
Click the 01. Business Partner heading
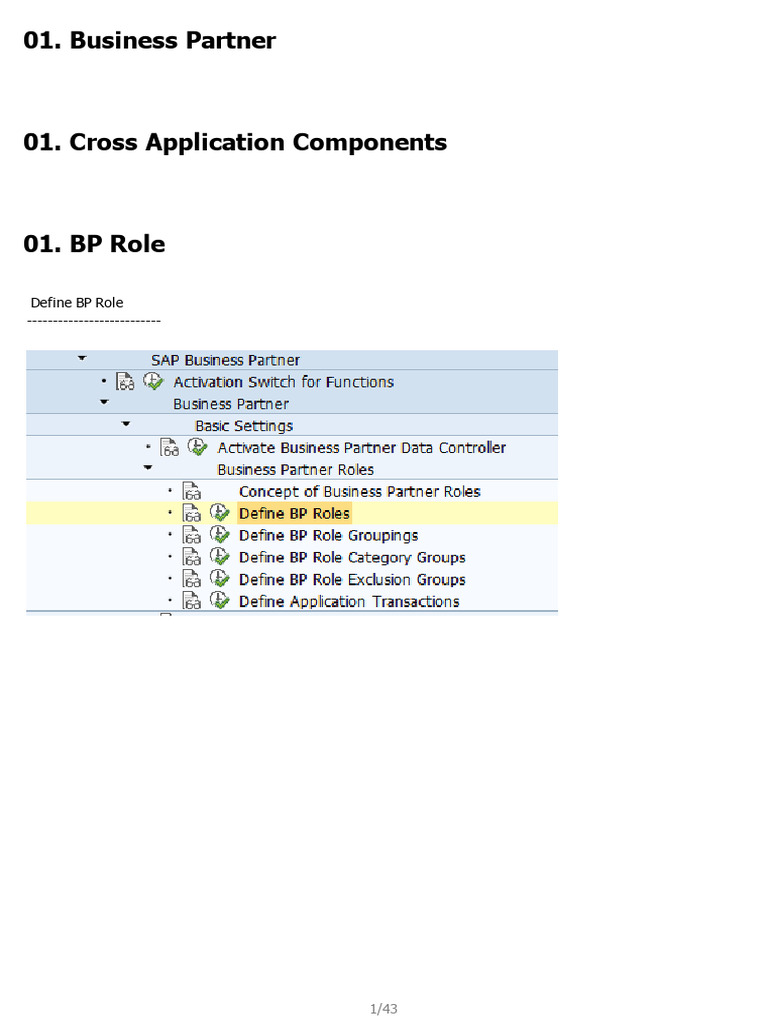(150, 40)
